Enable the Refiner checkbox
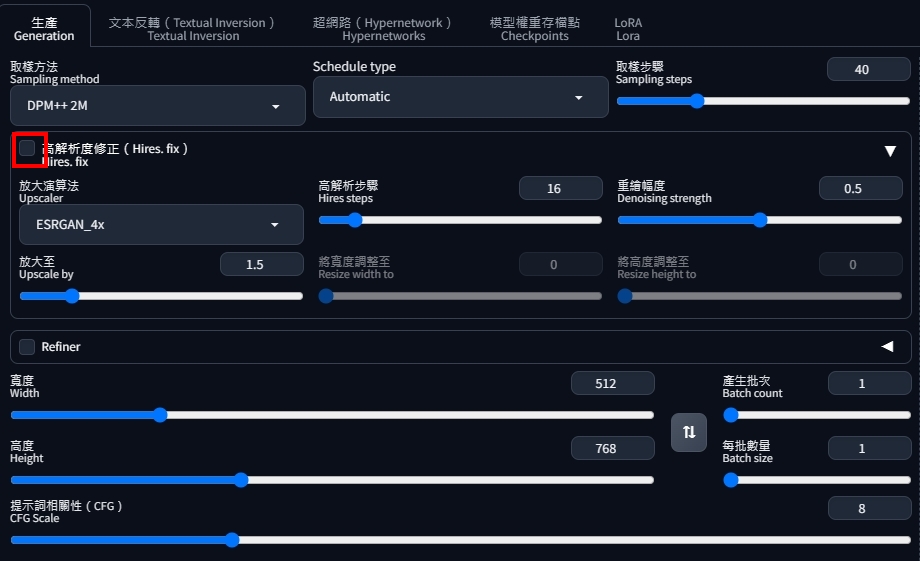 click(27, 346)
